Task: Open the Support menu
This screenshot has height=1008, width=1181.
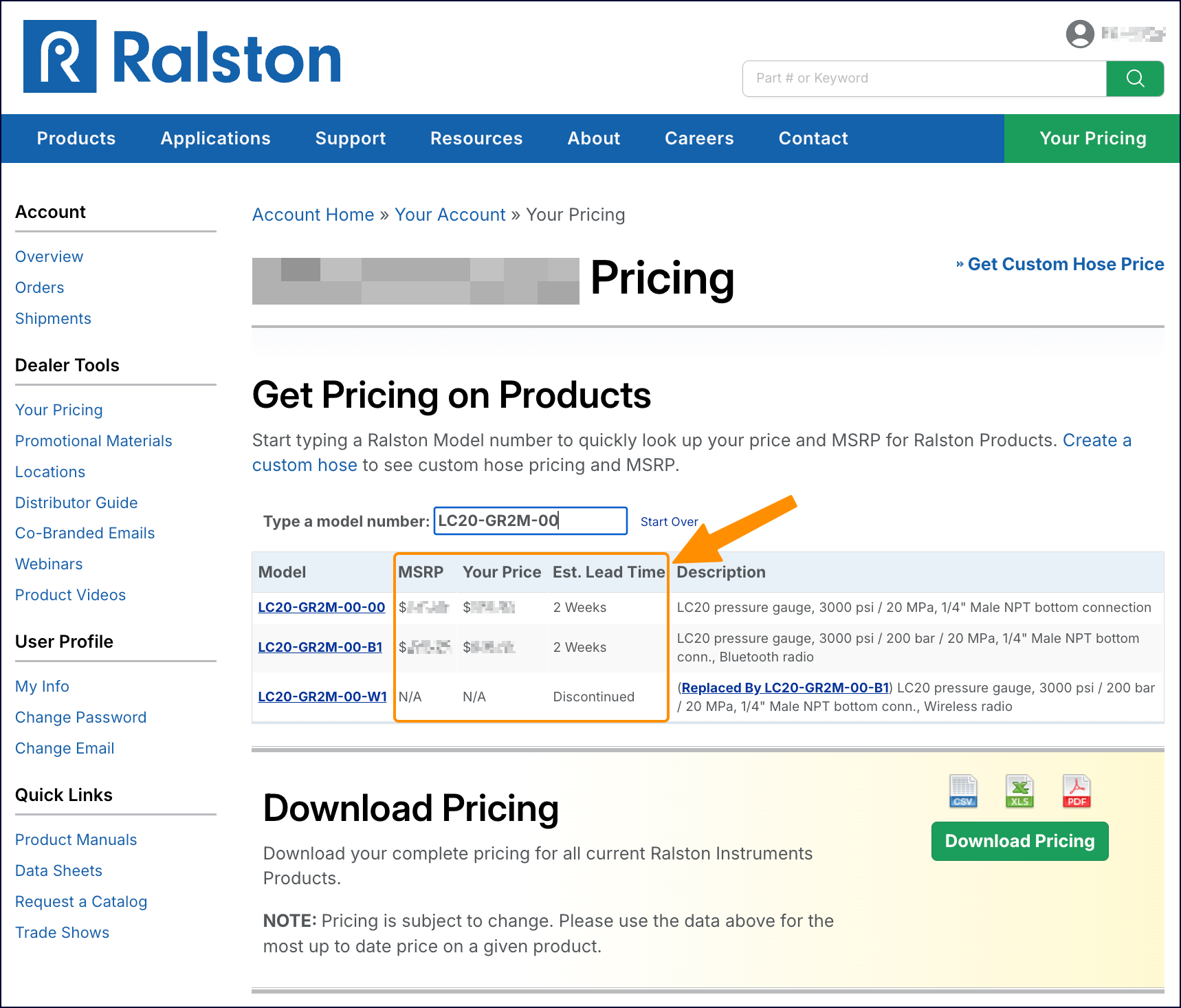Action: 351,138
